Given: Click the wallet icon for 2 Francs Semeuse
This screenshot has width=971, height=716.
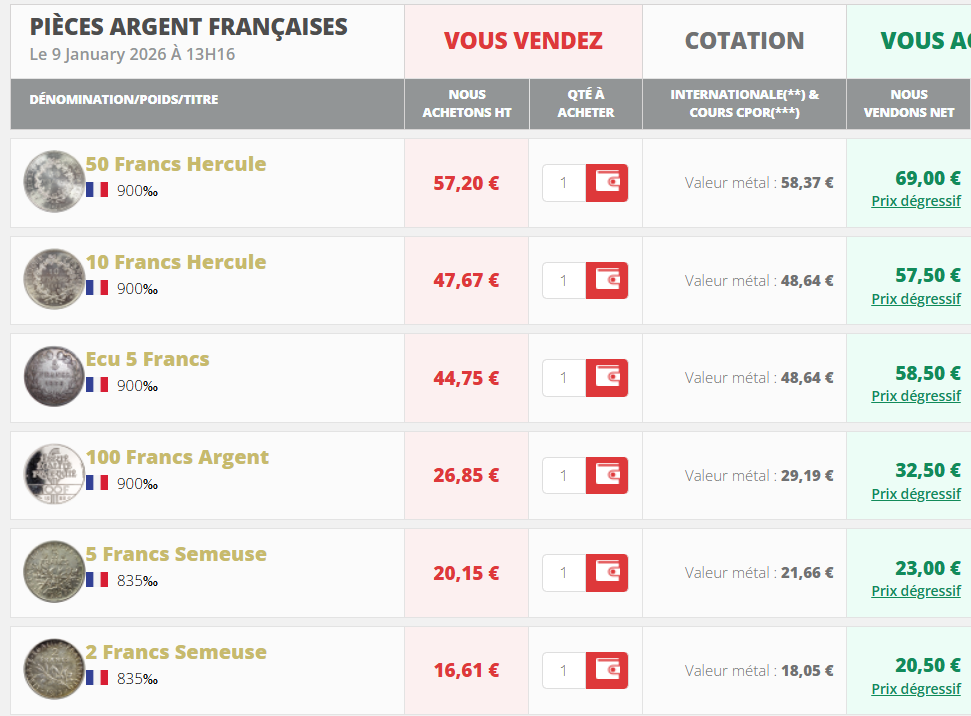Looking at the screenshot, I should coord(606,670).
